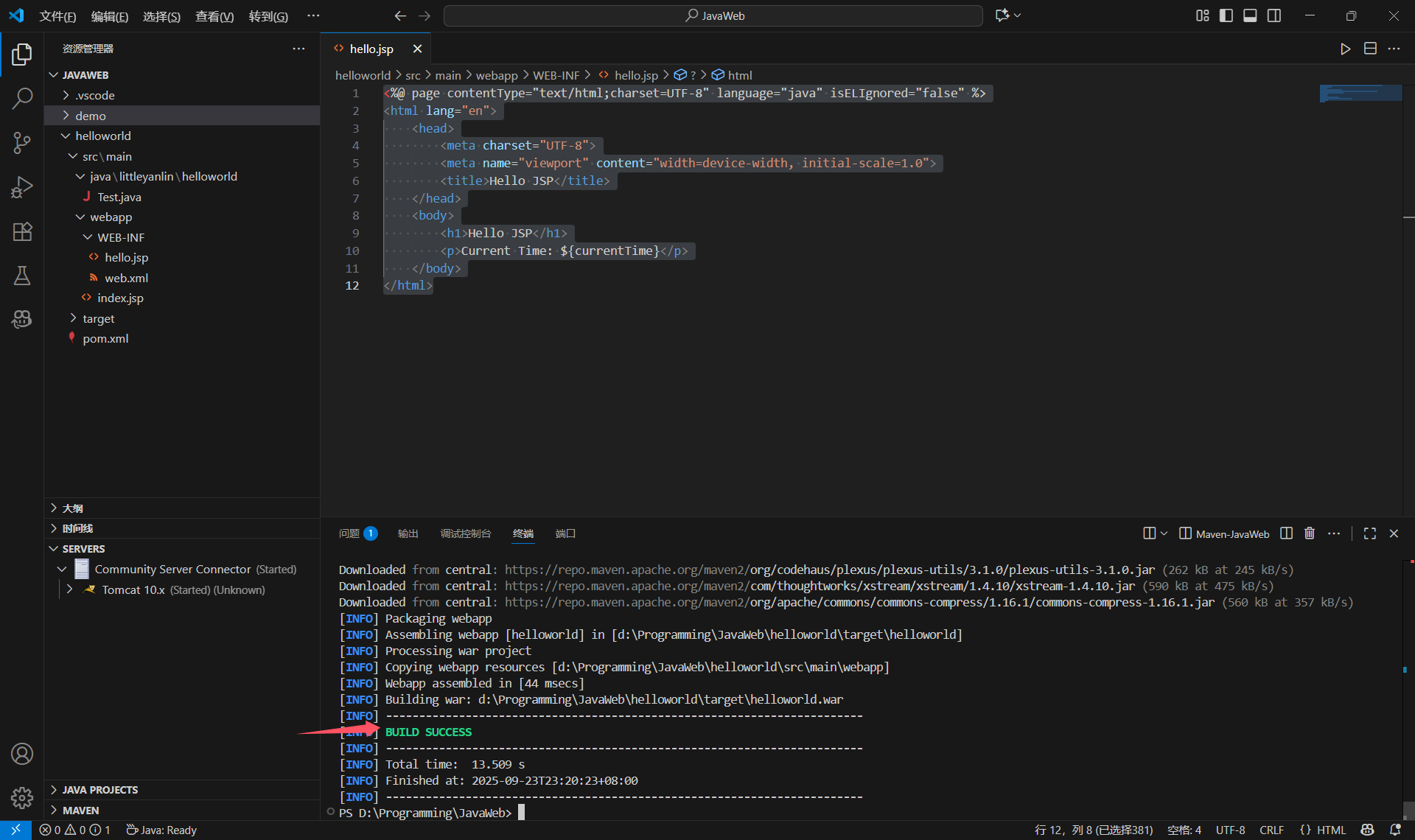
Task: Switch to the 输出 panel tab
Action: tap(408, 533)
